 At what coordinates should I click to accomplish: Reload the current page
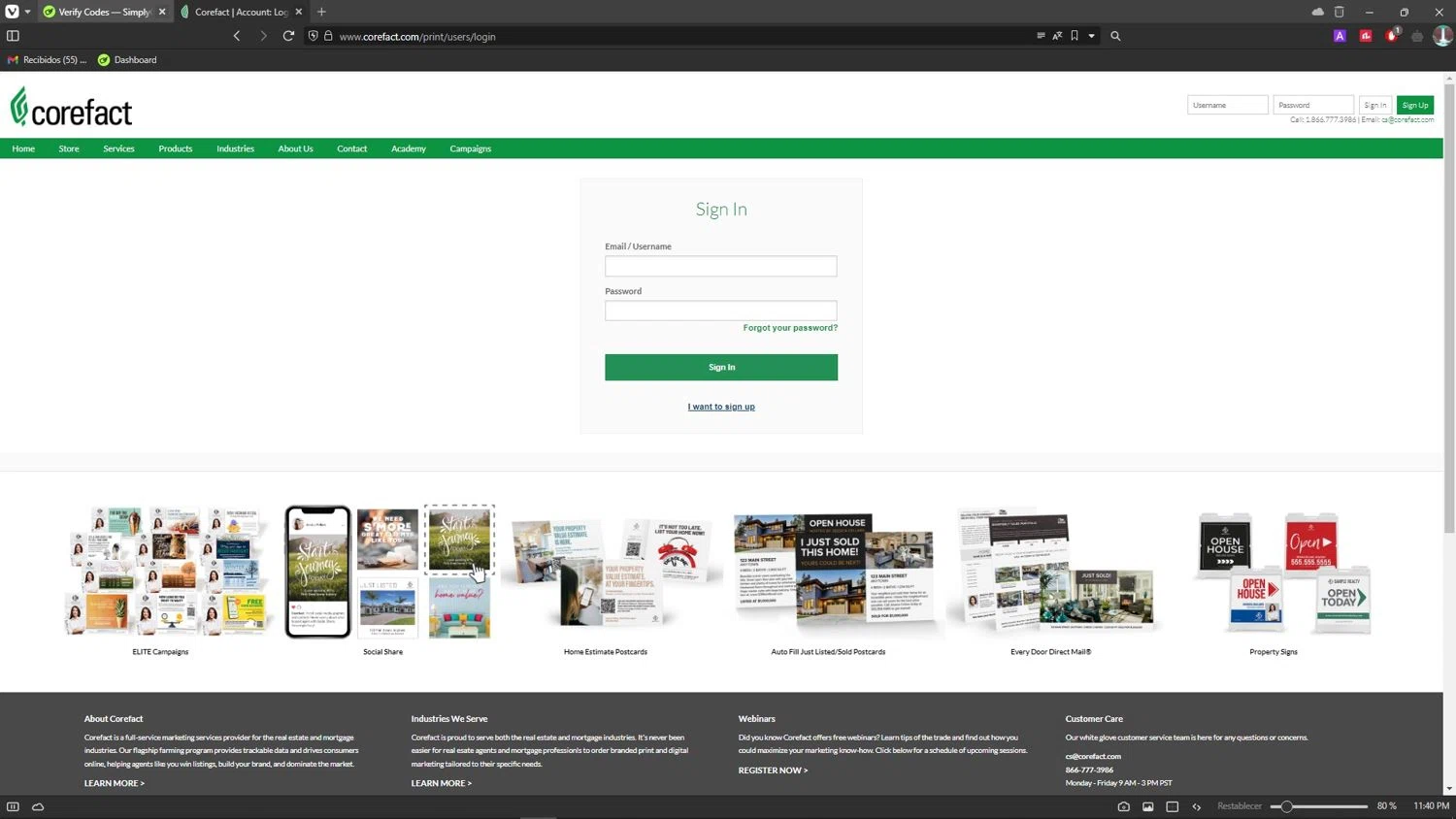pos(288,36)
